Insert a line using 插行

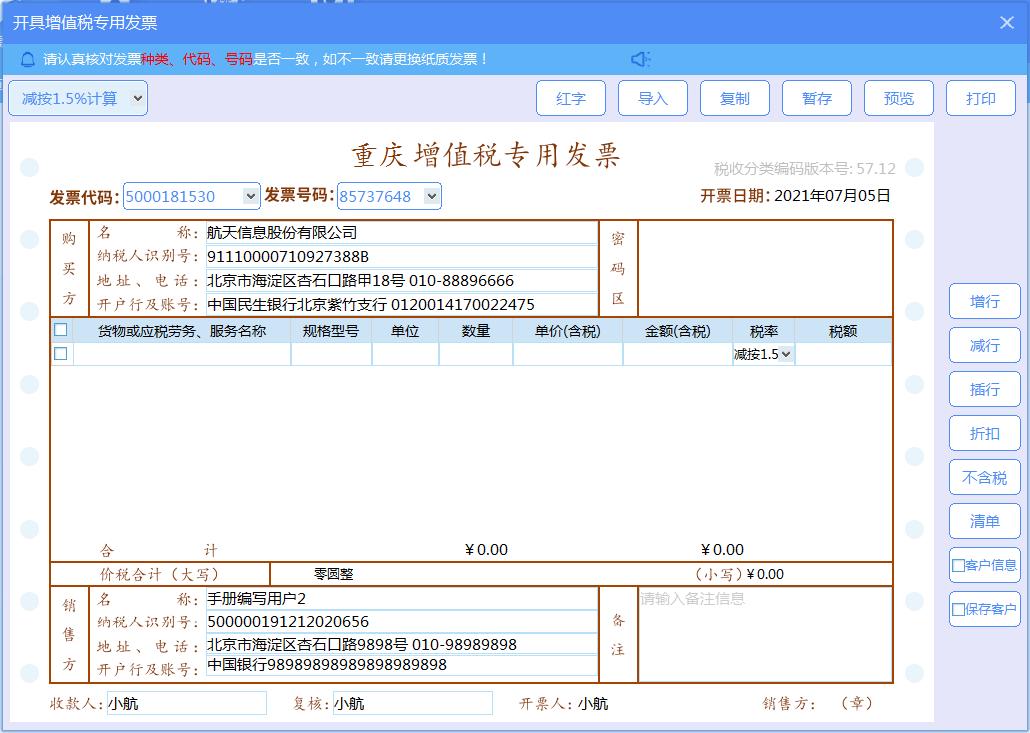point(984,389)
